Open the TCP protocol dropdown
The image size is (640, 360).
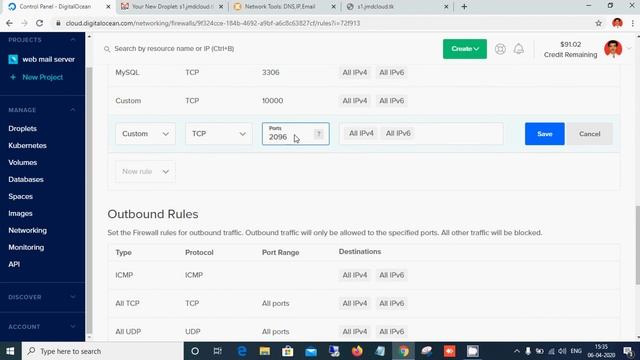(219, 134)
